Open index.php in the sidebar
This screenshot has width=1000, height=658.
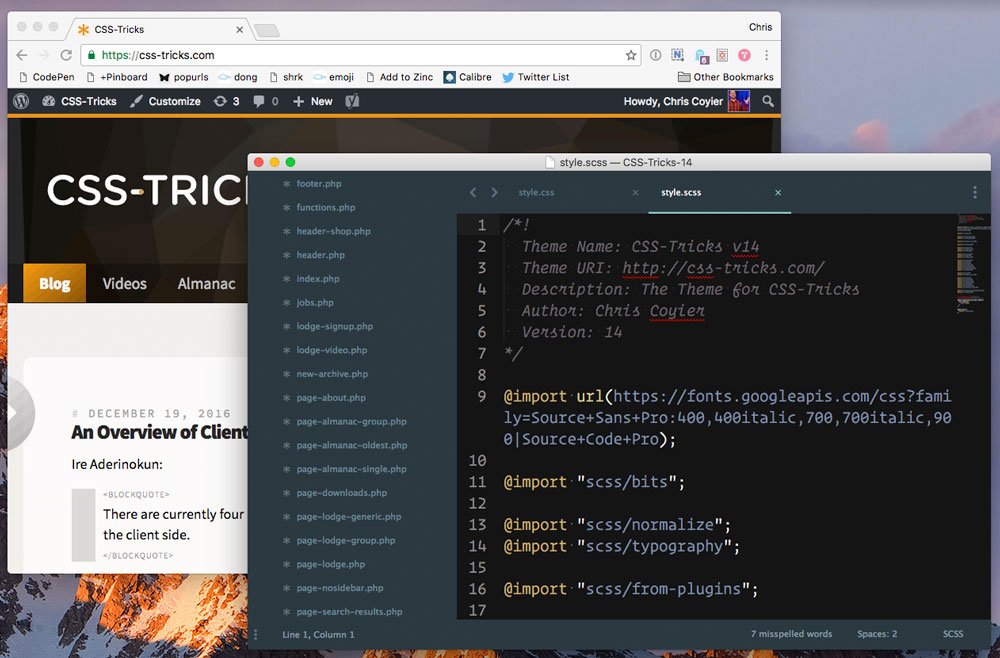point(318,279)
